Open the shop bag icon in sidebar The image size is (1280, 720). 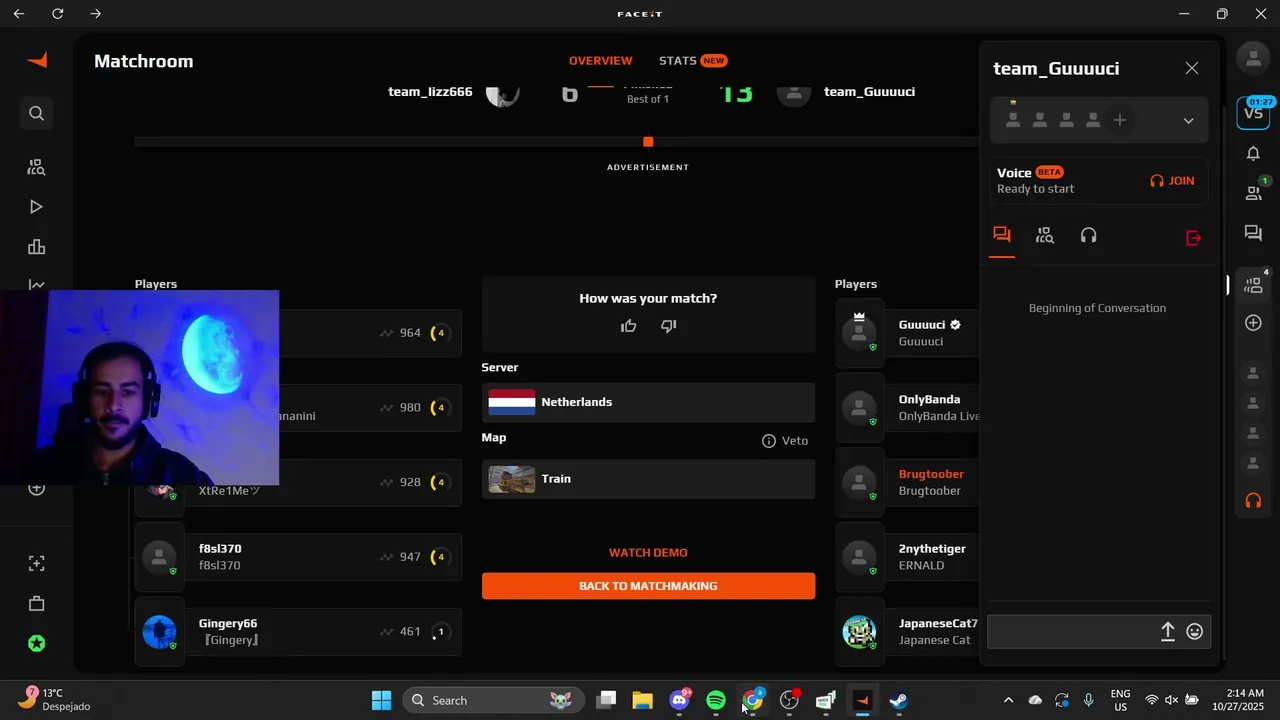[36, 604]
